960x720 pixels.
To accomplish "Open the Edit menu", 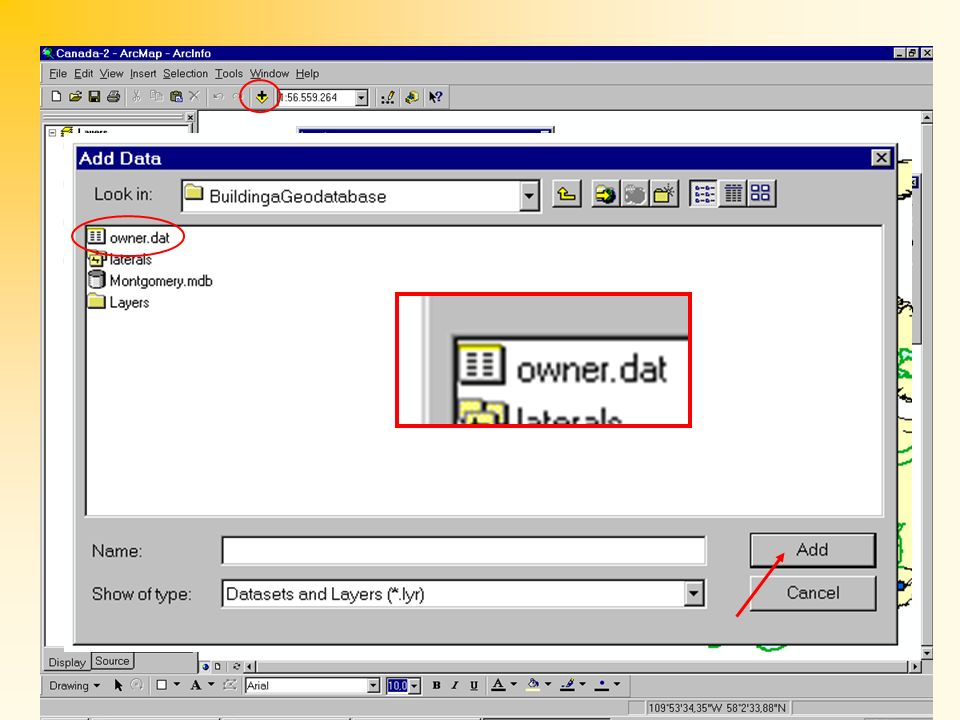I will pyautogui.click(x=83, y=73).
